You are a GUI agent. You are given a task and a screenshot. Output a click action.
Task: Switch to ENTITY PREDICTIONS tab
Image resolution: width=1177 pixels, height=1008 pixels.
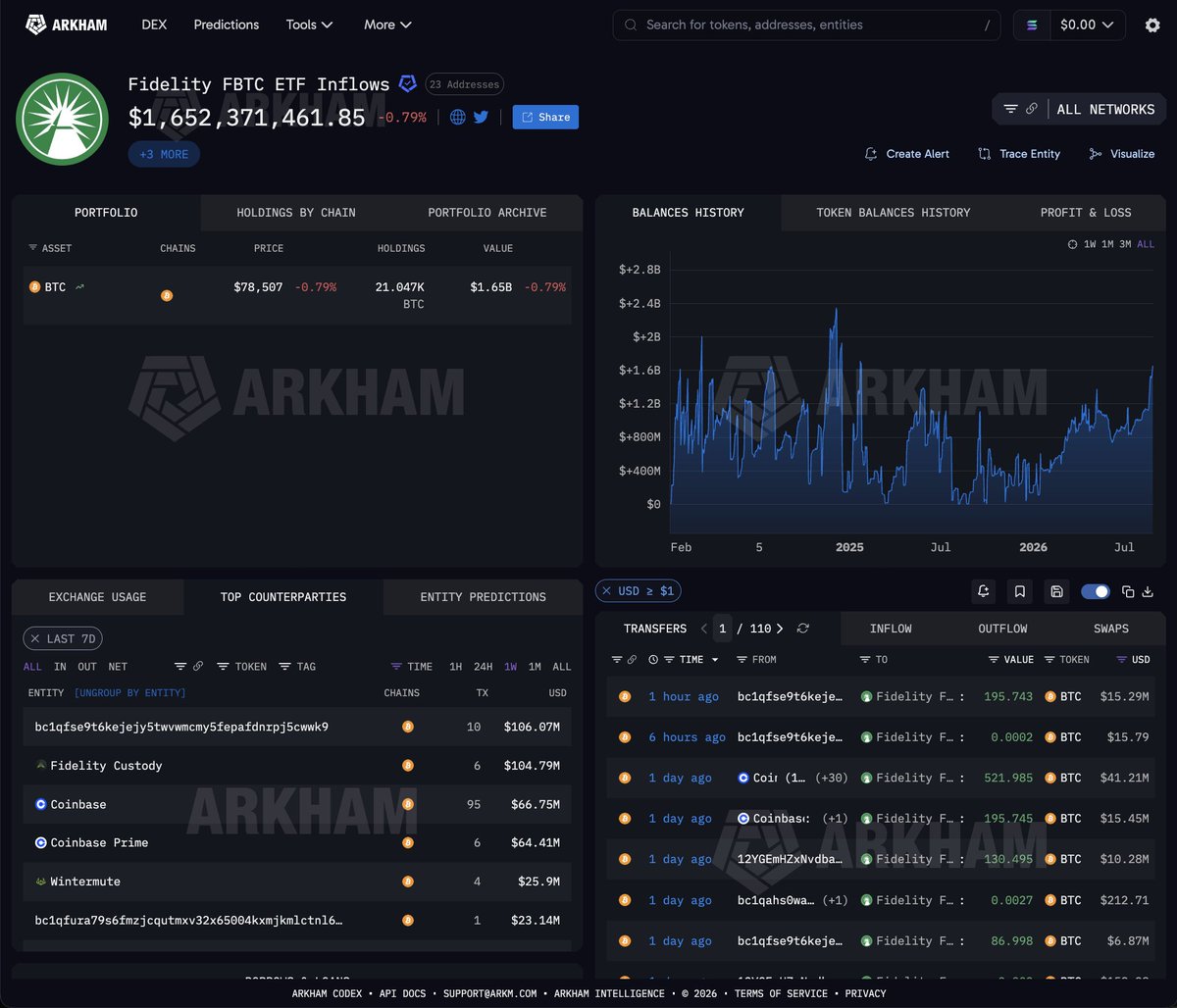pos(484,597)
